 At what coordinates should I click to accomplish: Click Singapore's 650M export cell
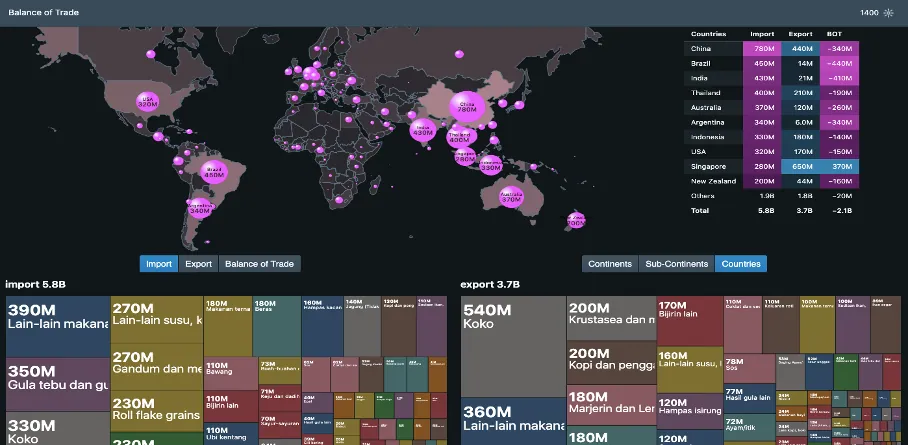pyautogui.click(x=800, y=167)
